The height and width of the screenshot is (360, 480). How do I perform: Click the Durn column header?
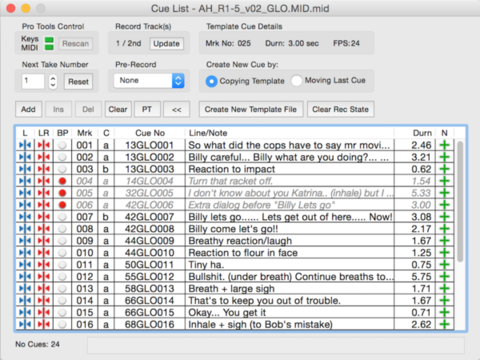click(x=422, y=133)
